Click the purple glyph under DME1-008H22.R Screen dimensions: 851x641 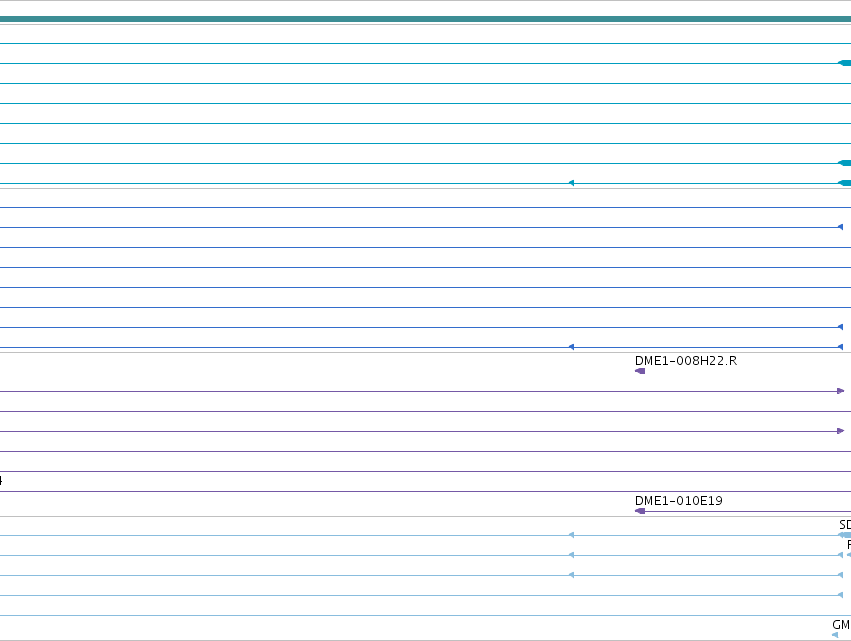640,371
